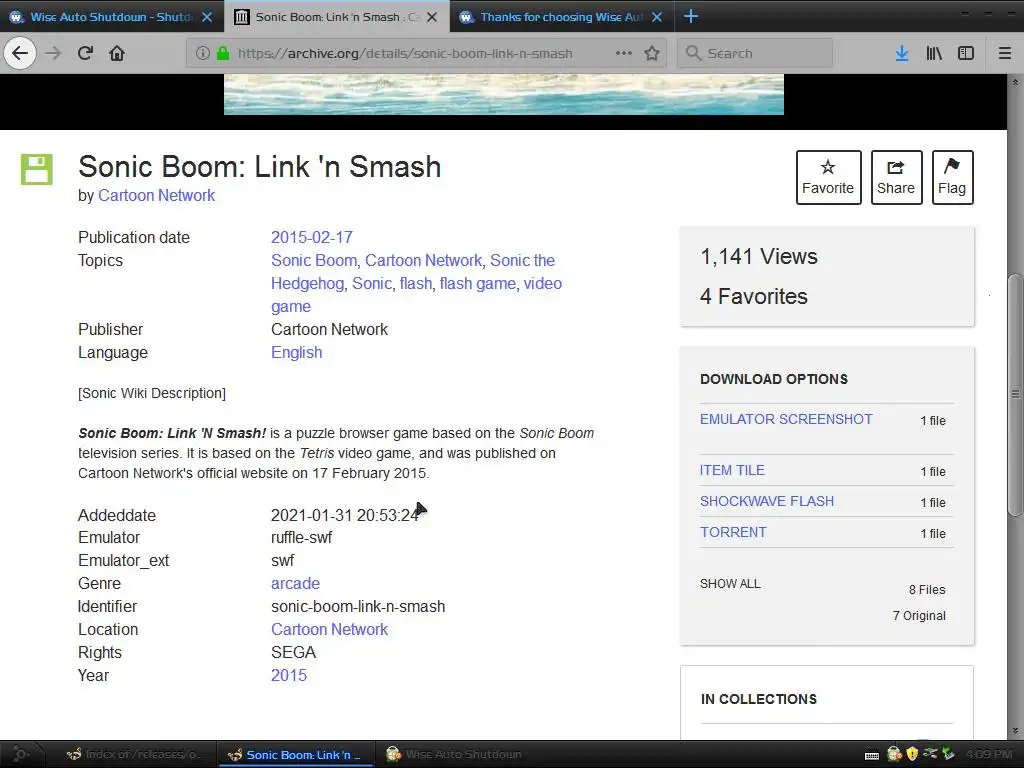This screenshot has height=768, width=1024.
Task: Click the 7 Original files link
Action: (x=919, y=615)
